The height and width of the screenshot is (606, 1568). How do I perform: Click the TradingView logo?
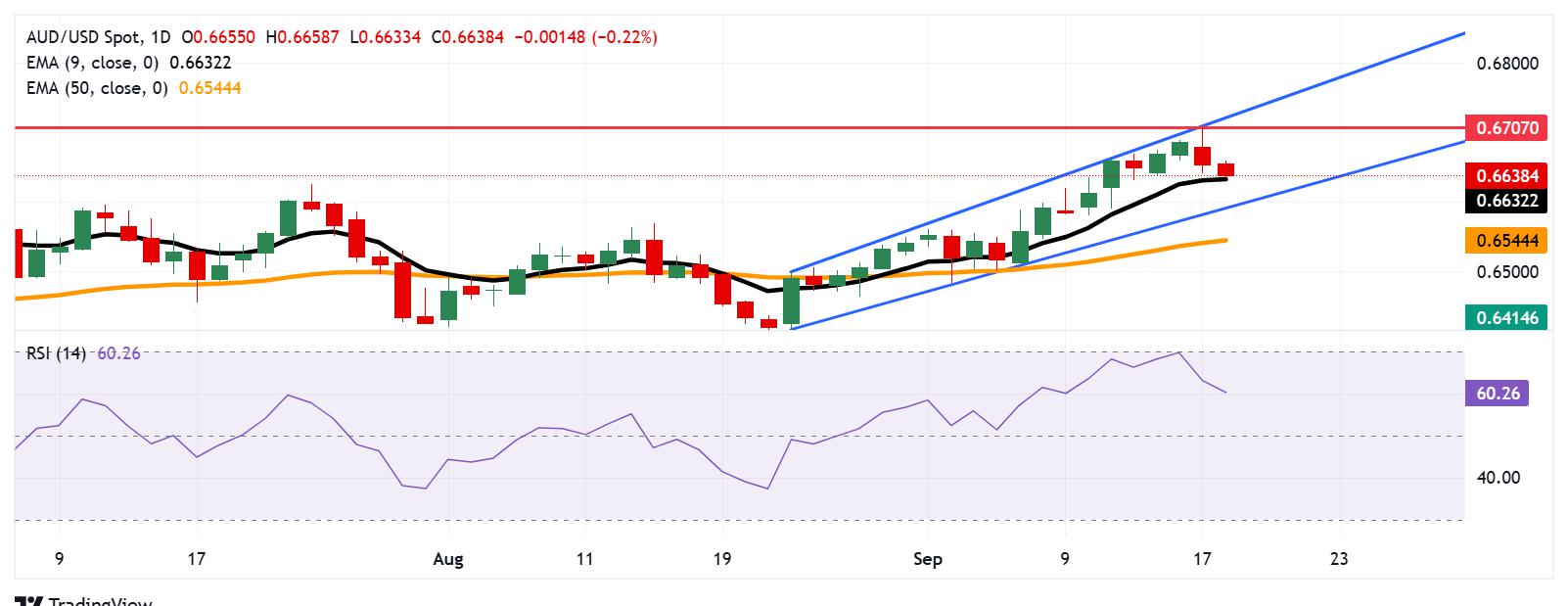pyautogui.click(x=85, y=601)
